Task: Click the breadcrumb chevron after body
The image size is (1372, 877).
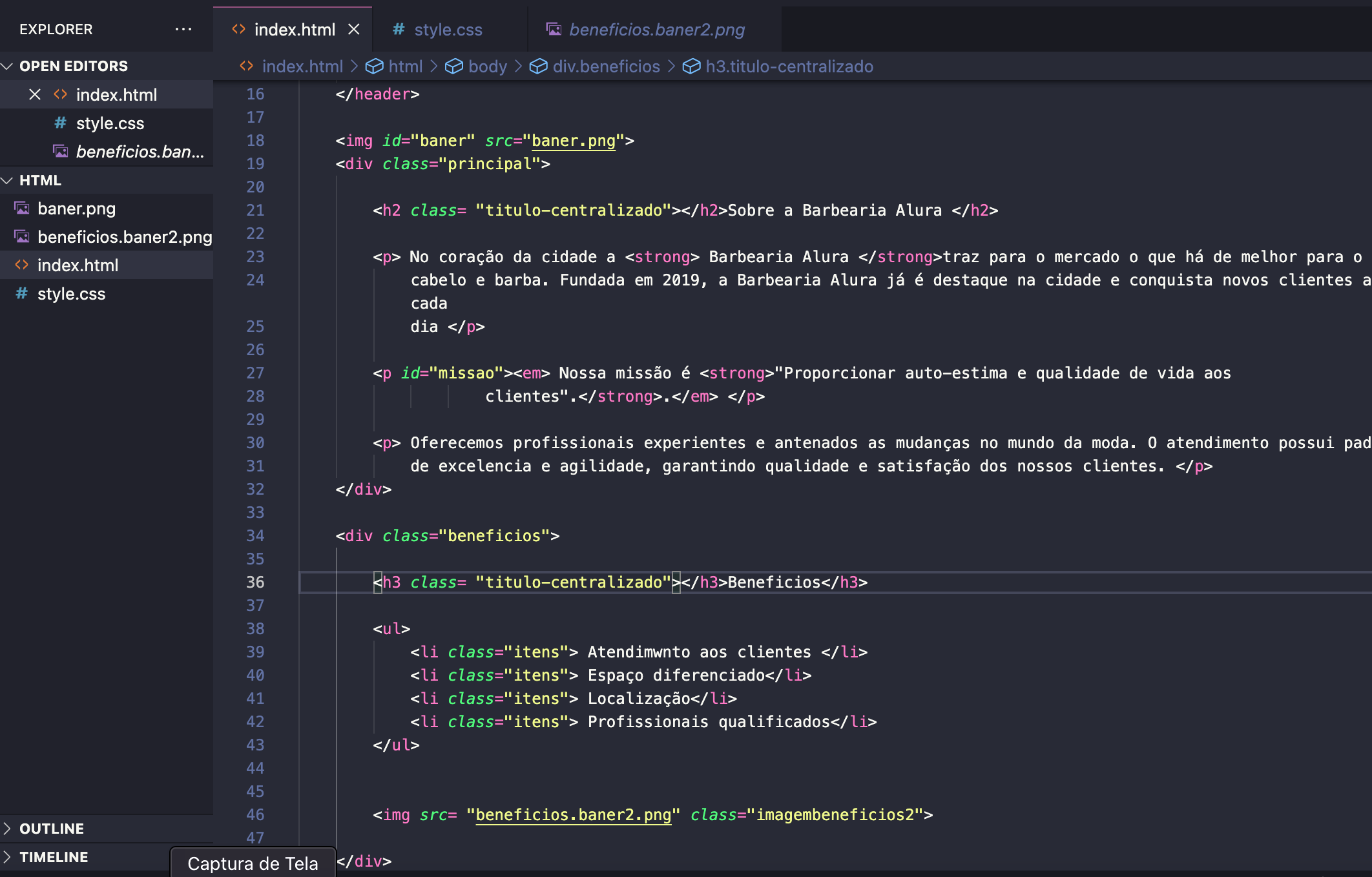Action: (x=519, y=67)
